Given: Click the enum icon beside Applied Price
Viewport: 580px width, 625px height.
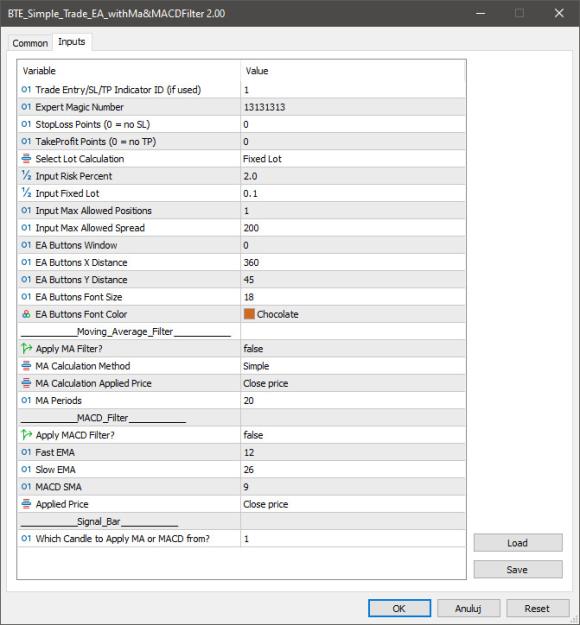Looking at the screenshot, I should (26, 504).
